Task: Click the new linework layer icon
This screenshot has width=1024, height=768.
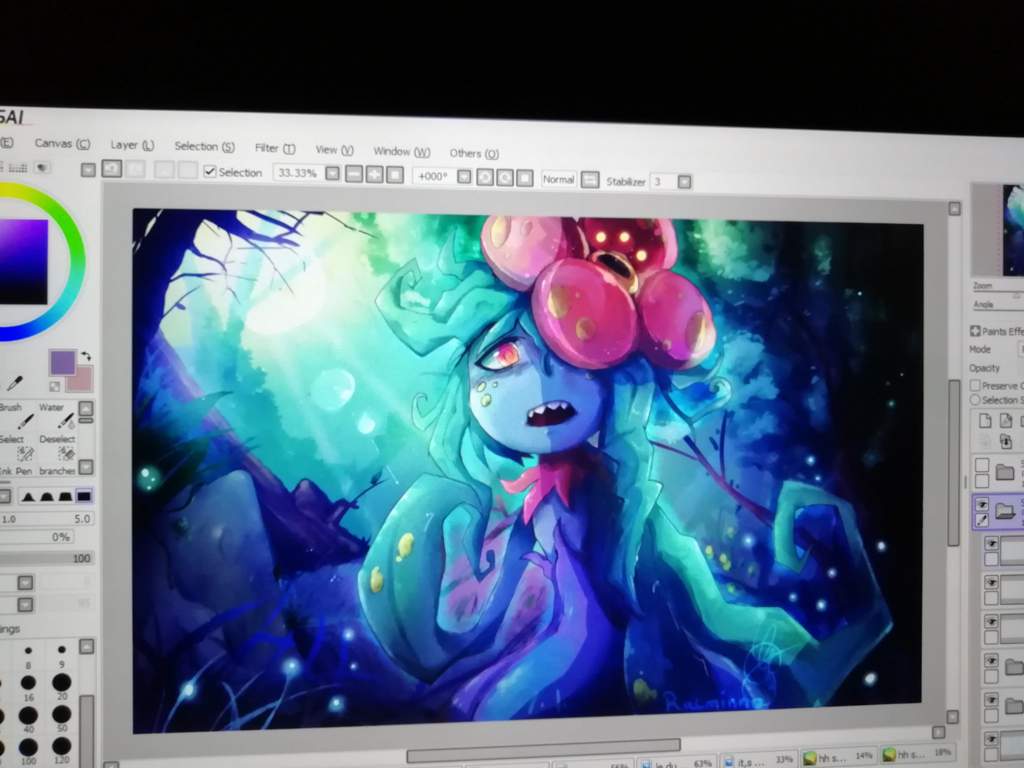Action: pyautogui.click(x=1006, y=421)
